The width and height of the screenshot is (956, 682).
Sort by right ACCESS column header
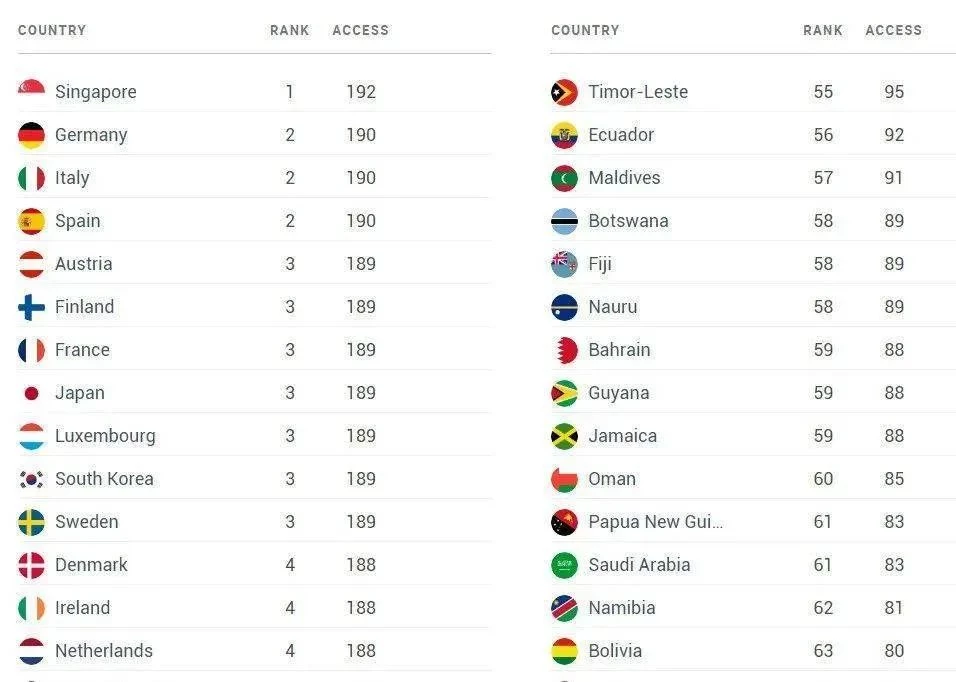[894, 30]
